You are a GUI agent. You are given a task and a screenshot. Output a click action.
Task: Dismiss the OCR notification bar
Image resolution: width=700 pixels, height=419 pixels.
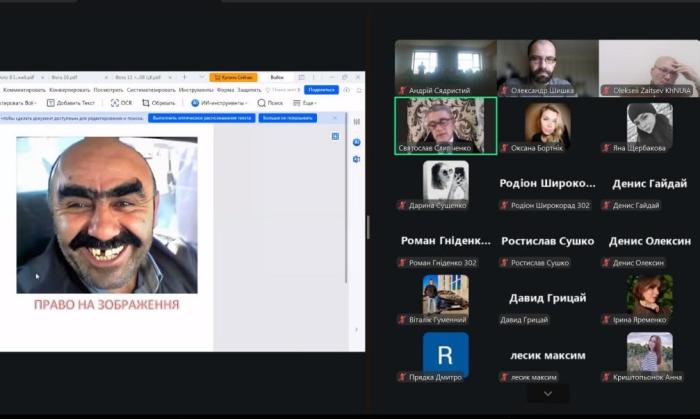[x=335, y=118]
